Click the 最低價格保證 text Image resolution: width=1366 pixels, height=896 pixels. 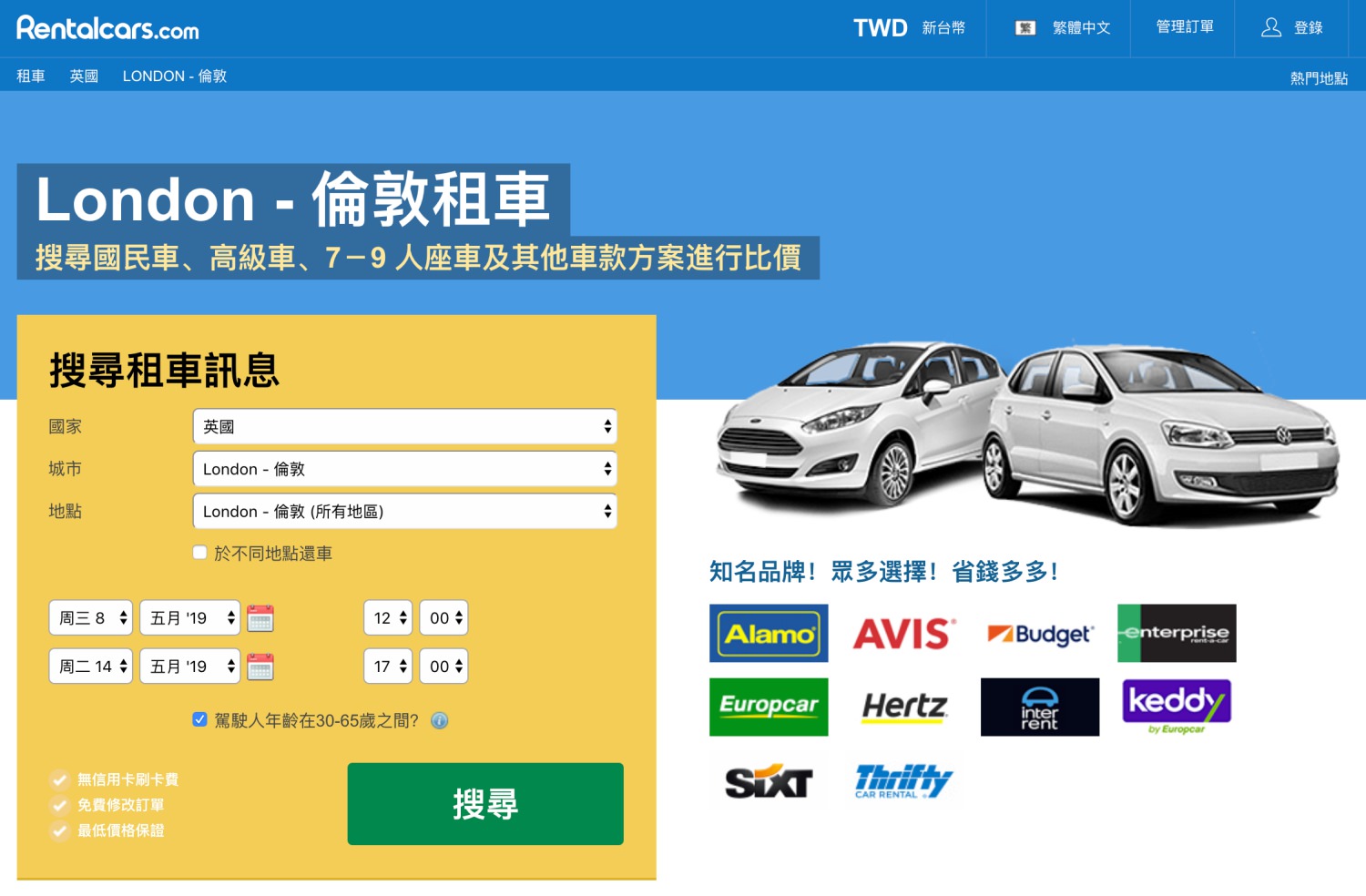tap(120, 830)
